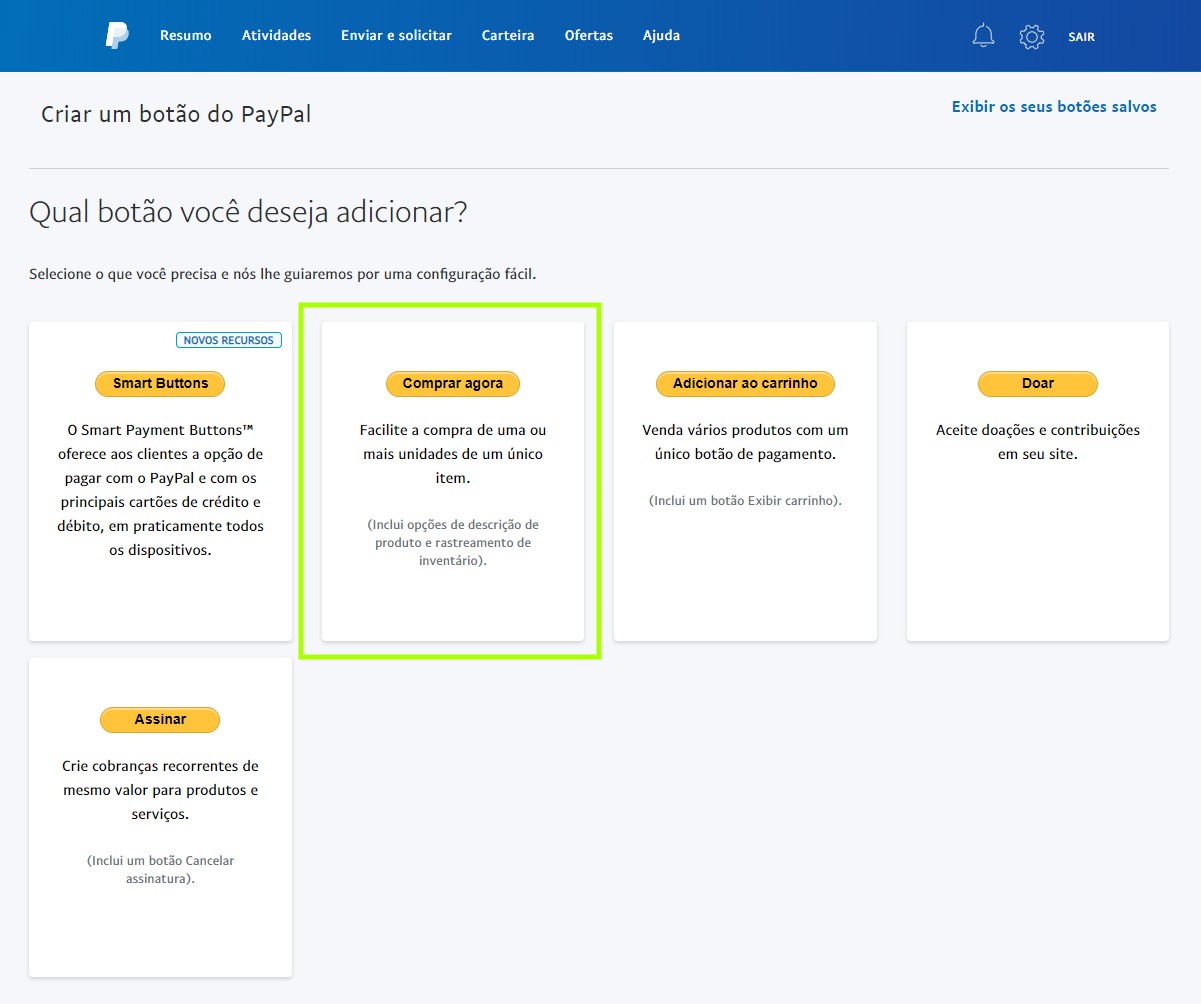Choose the Comprar agora button
This screenshot has height=1004, width=1201.
(453, 384)
